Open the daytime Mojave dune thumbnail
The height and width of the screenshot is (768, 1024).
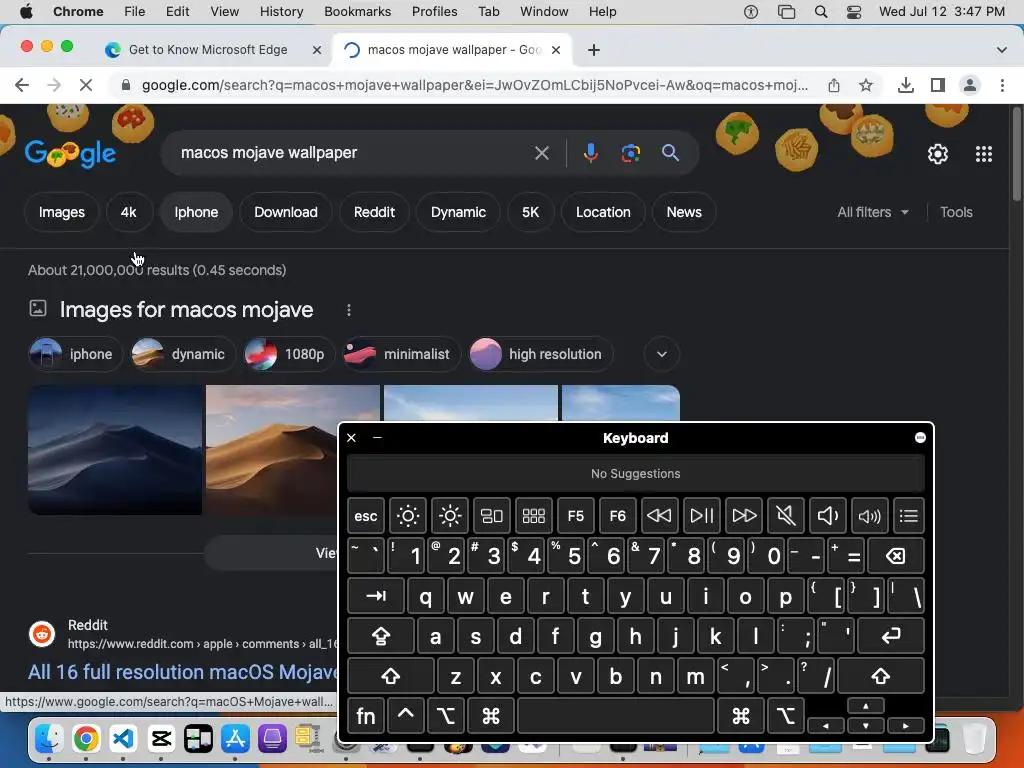[x=293, y=450]
